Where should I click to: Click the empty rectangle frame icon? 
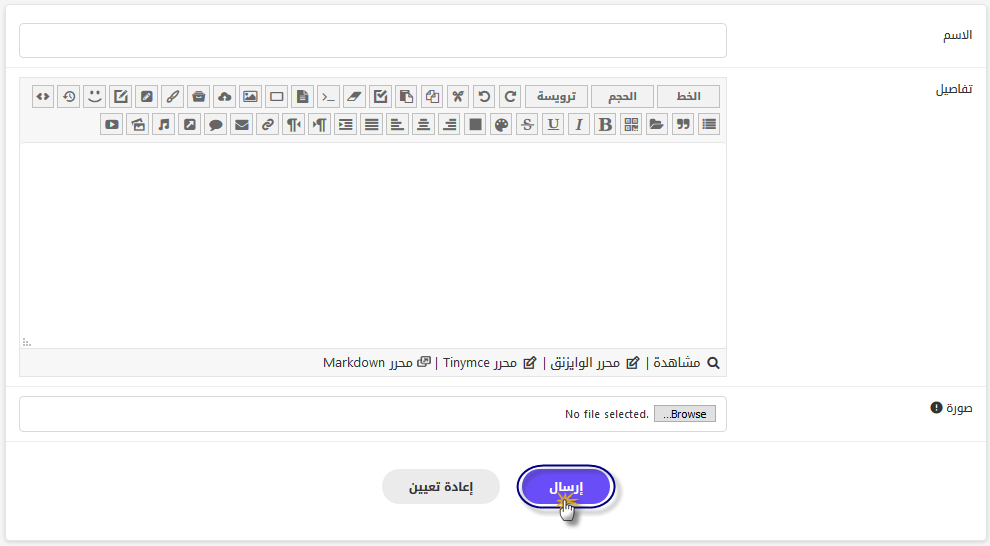click(276, 97)
